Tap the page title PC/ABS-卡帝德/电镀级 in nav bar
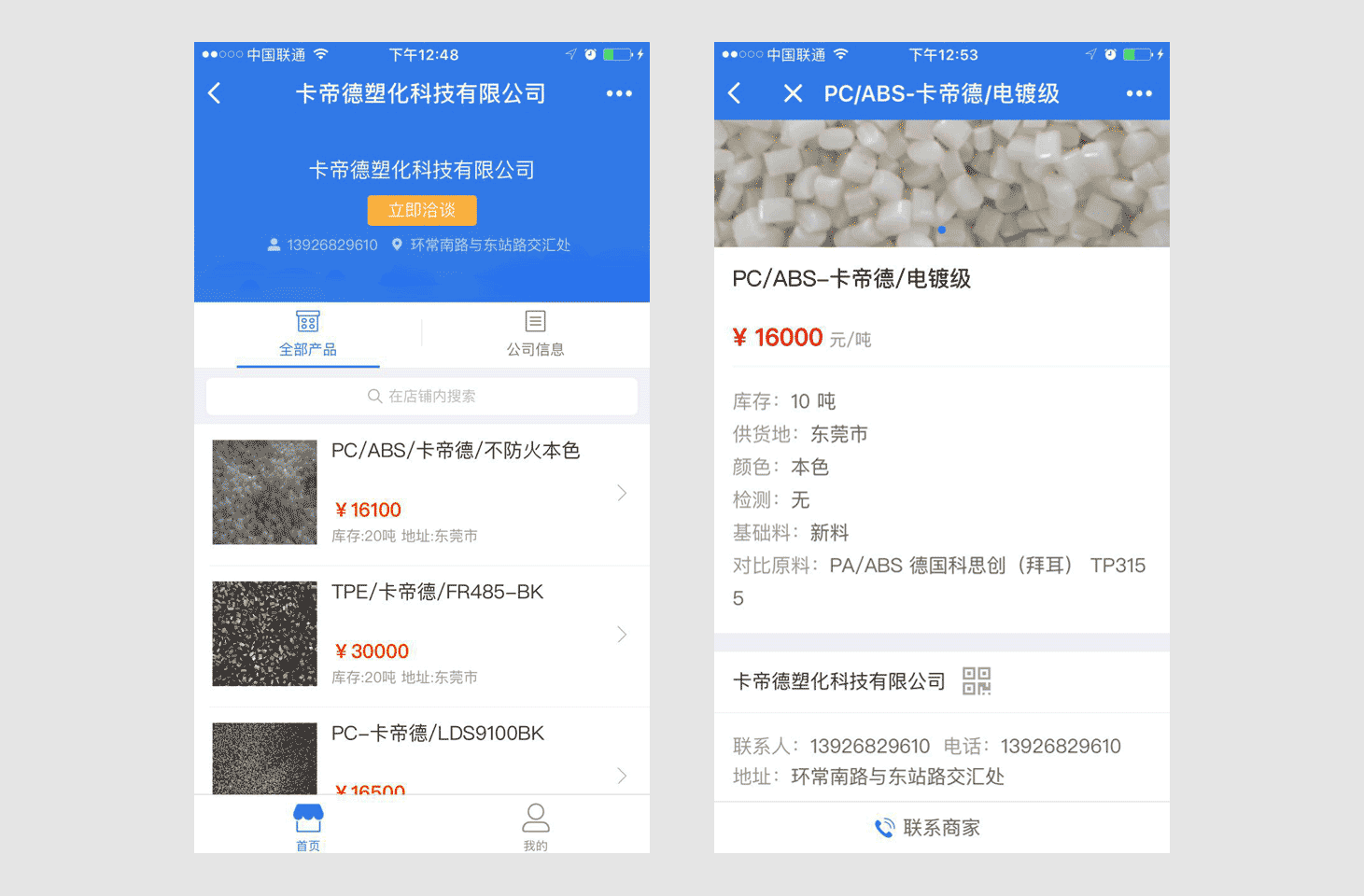The width and height of the screenshot is (1364, 896). (941, 93)
